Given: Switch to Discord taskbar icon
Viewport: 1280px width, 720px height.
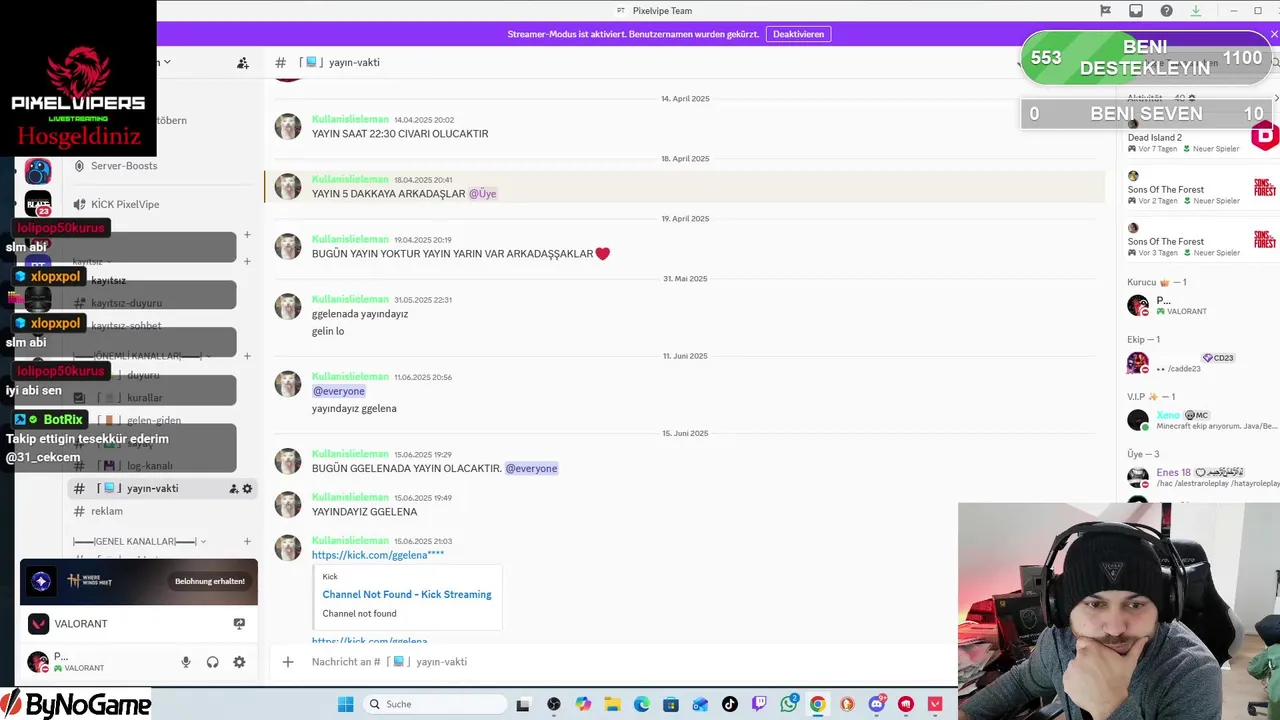Looking at the screenshot, I should pos(877,704).
